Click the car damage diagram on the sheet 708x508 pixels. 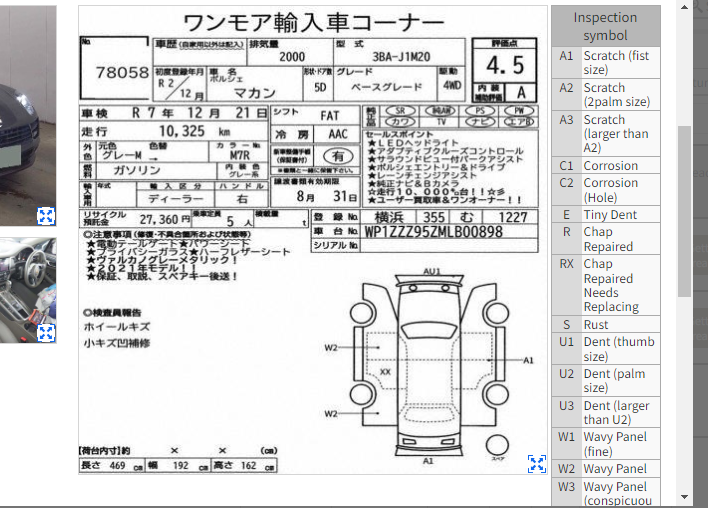(x=429, y=366)
